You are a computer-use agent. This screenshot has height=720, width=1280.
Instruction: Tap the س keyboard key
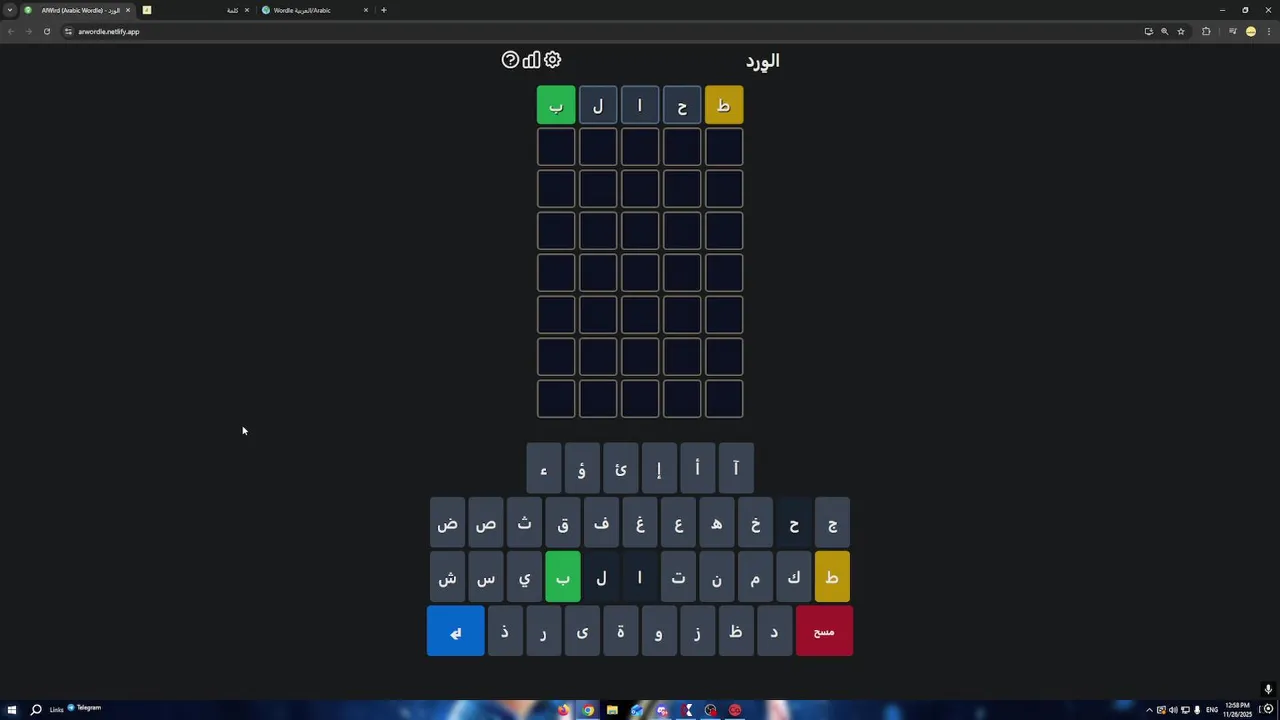(486, 577)
